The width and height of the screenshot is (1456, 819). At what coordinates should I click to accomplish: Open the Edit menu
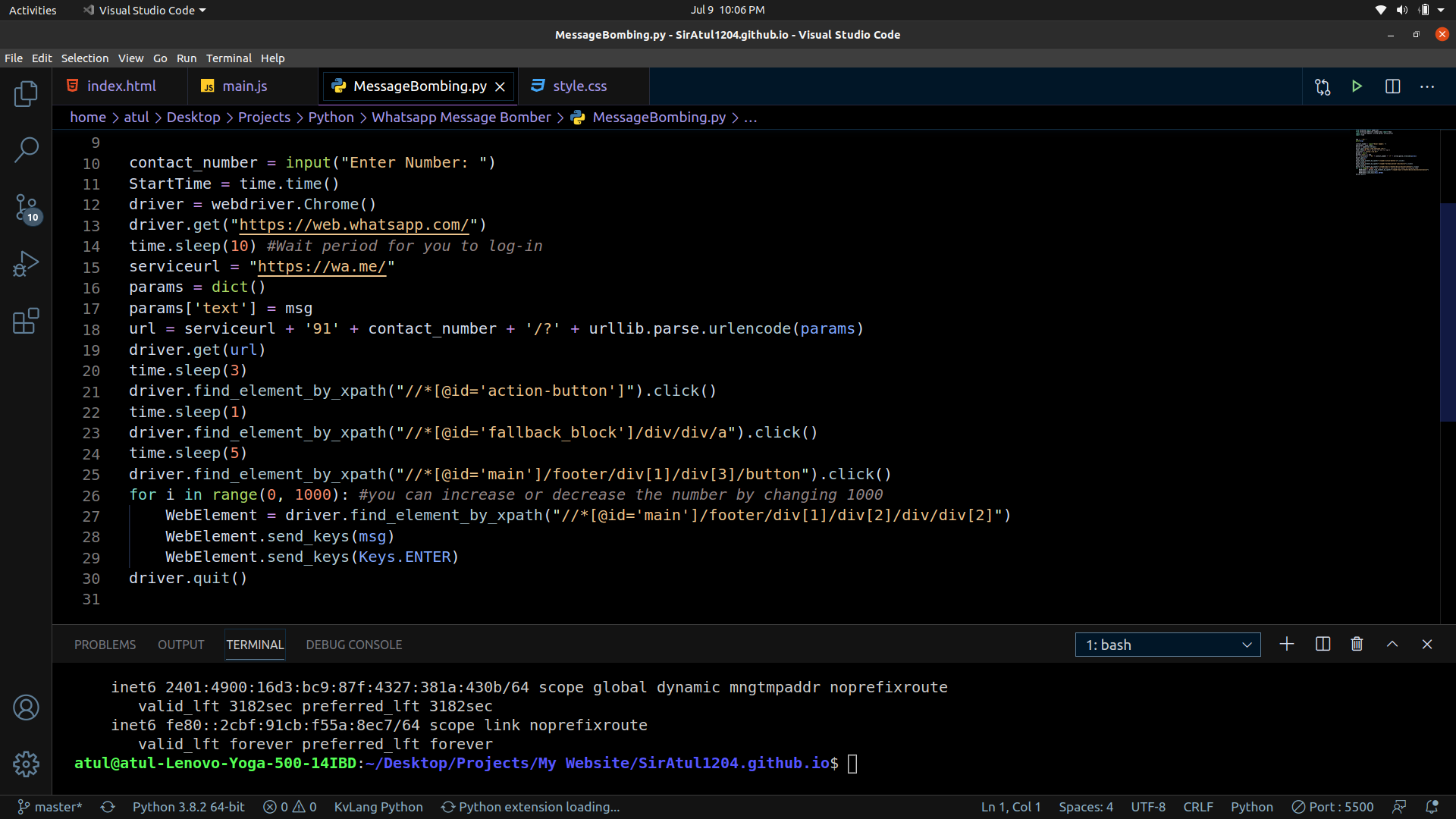(42, 58)
